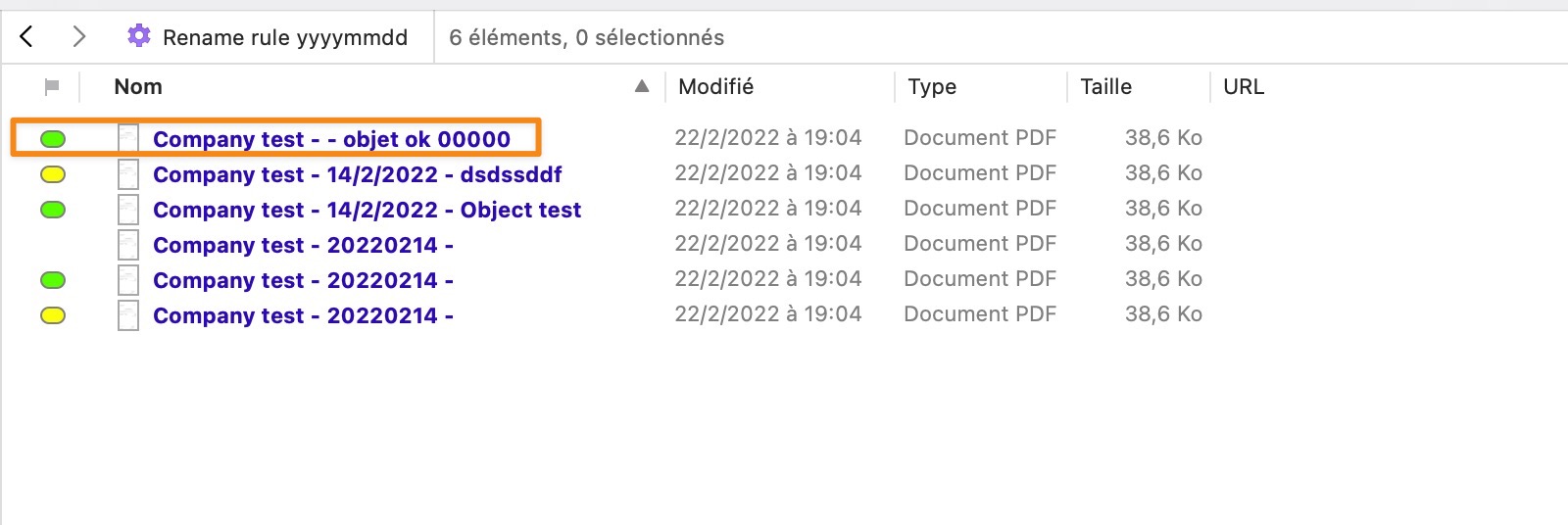
Task: Toggle sort direction arrow in Nom column
Action: pyautogui.click(x=642, y=86)
